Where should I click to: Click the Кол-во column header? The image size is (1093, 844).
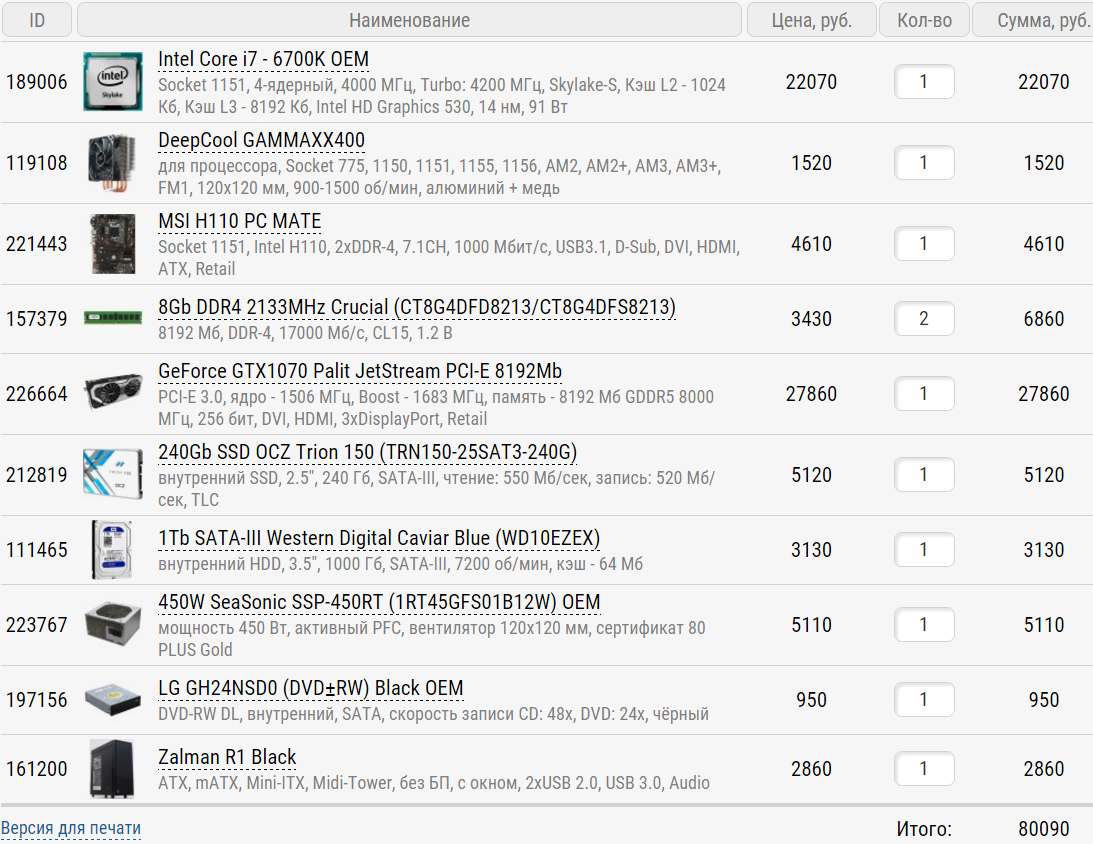tap(924, 20)
